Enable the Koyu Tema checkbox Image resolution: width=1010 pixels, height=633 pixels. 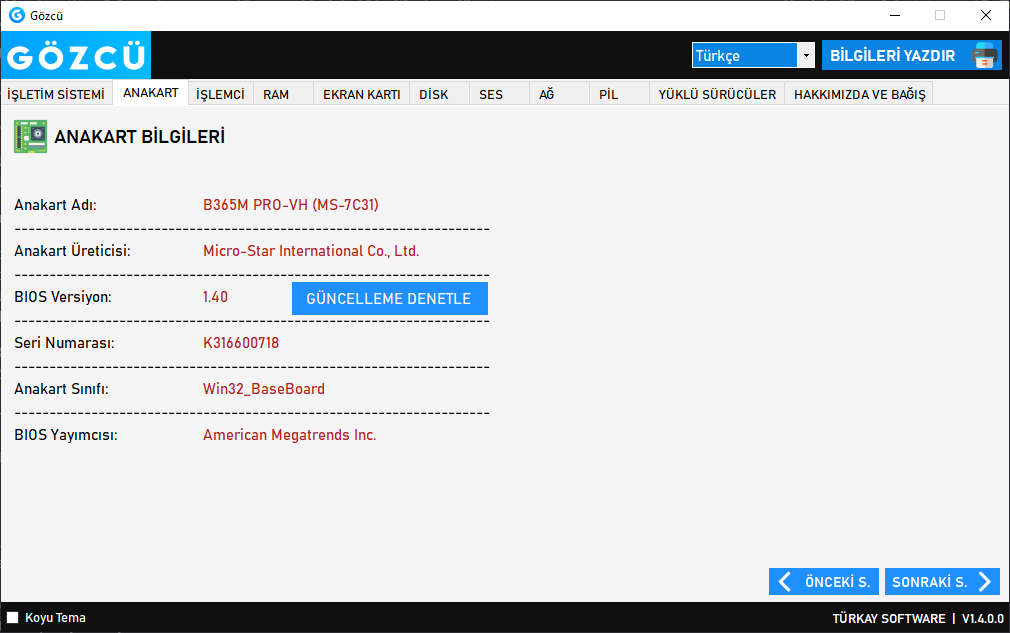tap(12, 618)
